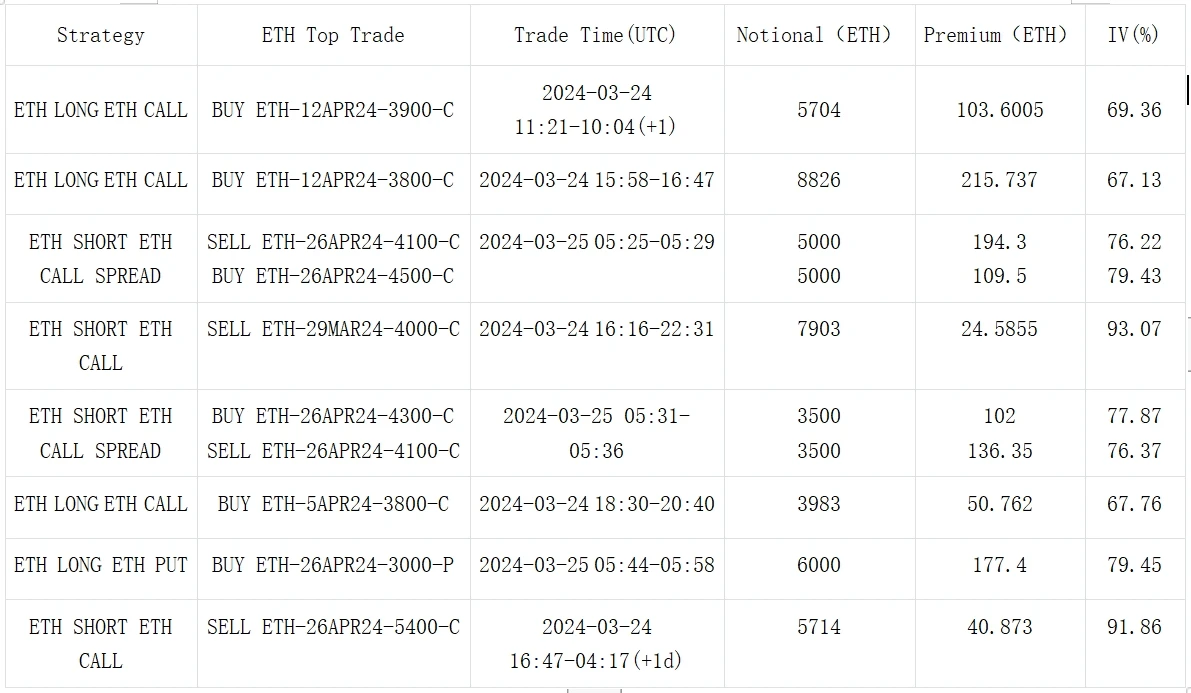Select the IV value 93.07 cell
The width and height of the screenshot is (1191, 693).
point(1134,329)
